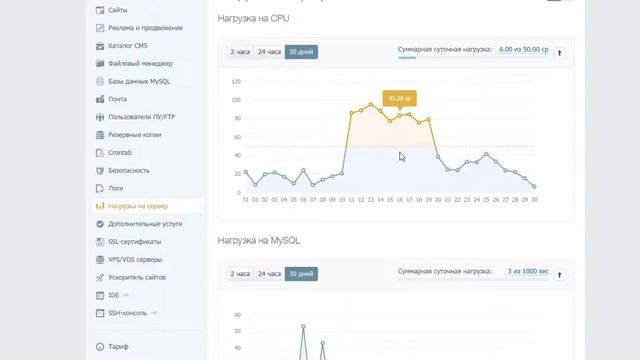This screenshot has width=640, height=360.
Task: Click the Ускоритель сайтов label text
Action: click(137, 278)
